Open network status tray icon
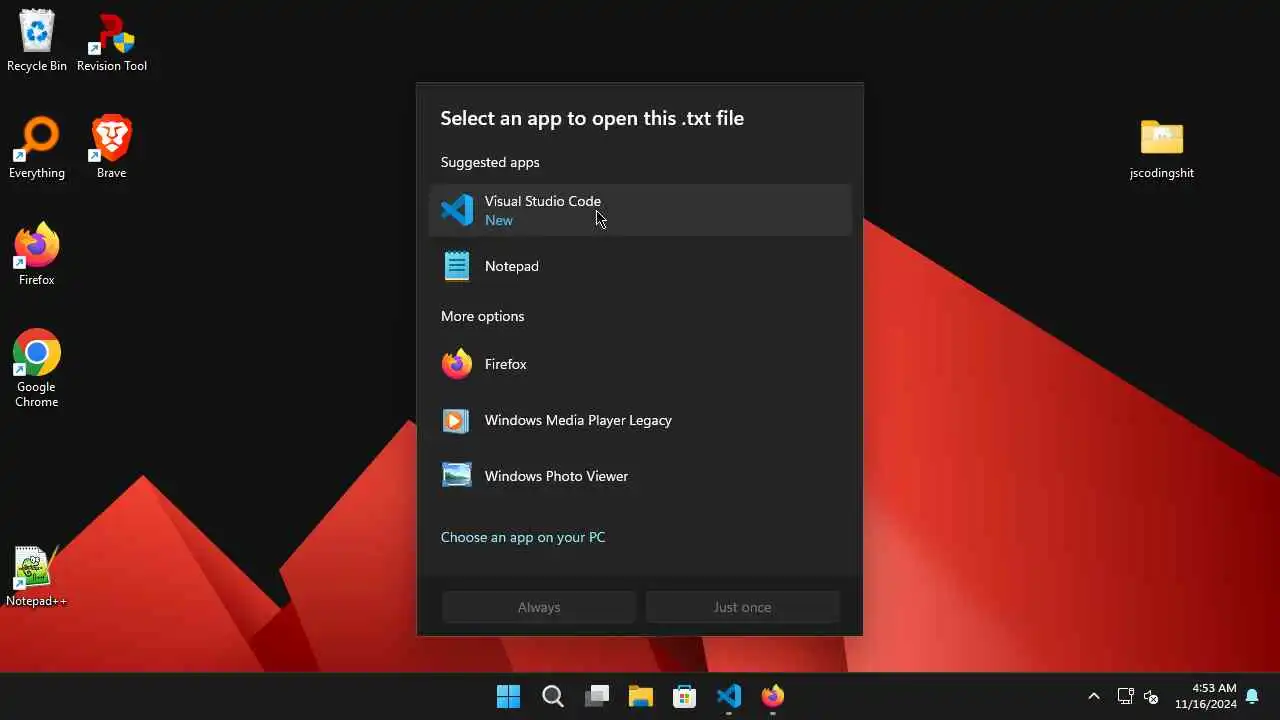This screenshot has height=720, width=1280. [1125, 696]
